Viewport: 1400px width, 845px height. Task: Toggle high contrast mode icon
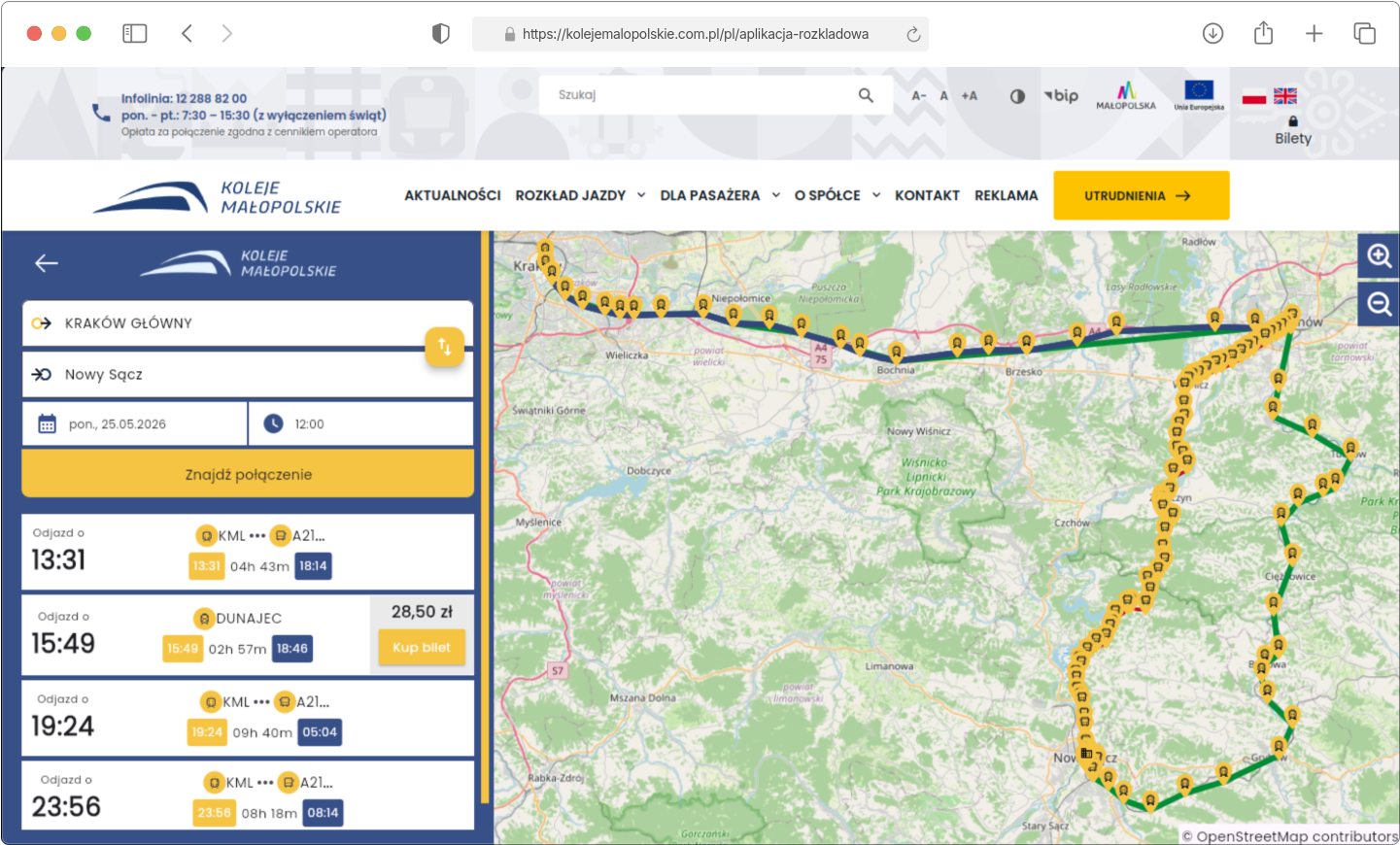pos(1017,96)
